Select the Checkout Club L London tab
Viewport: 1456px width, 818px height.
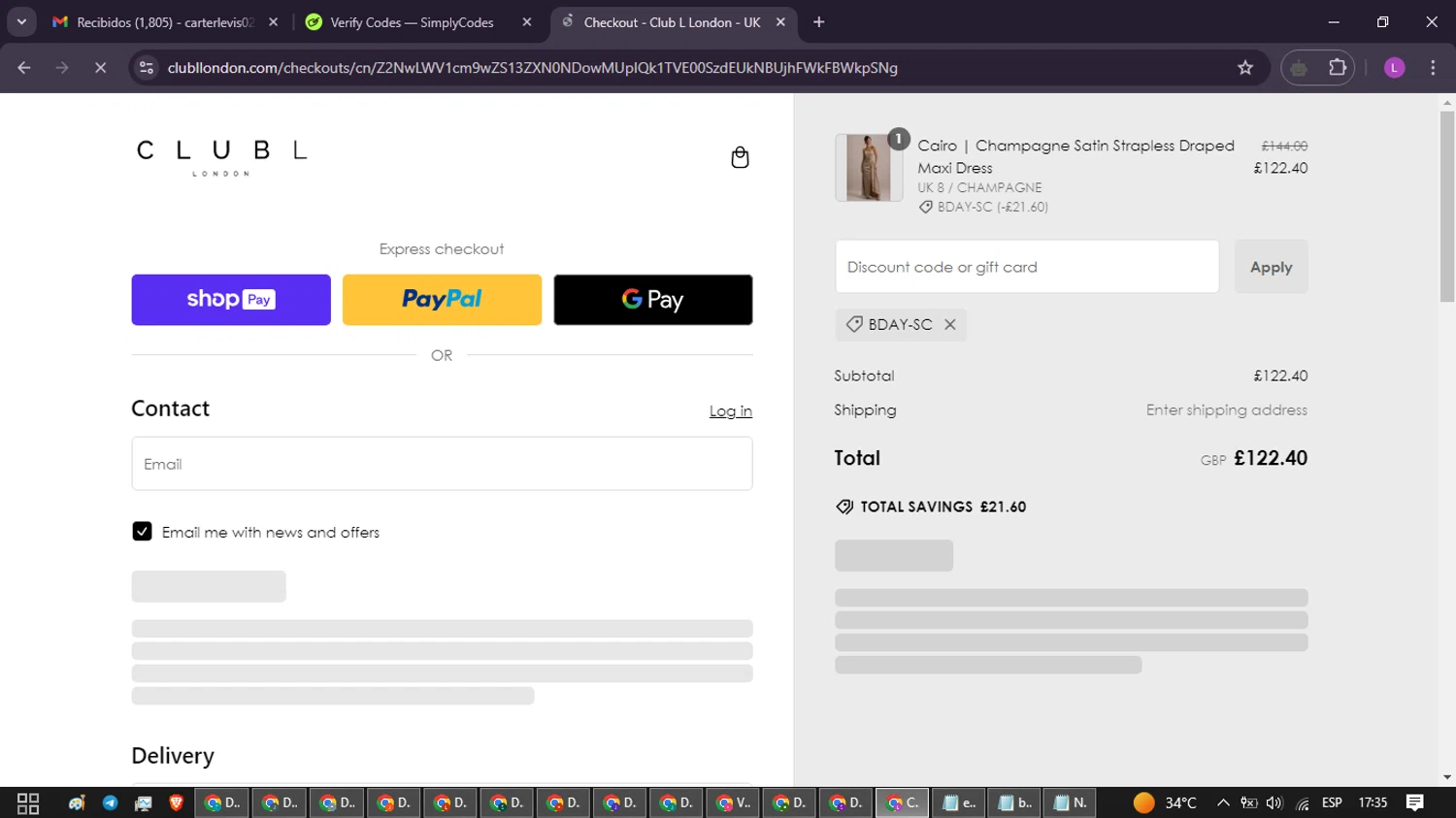point(672,22)
